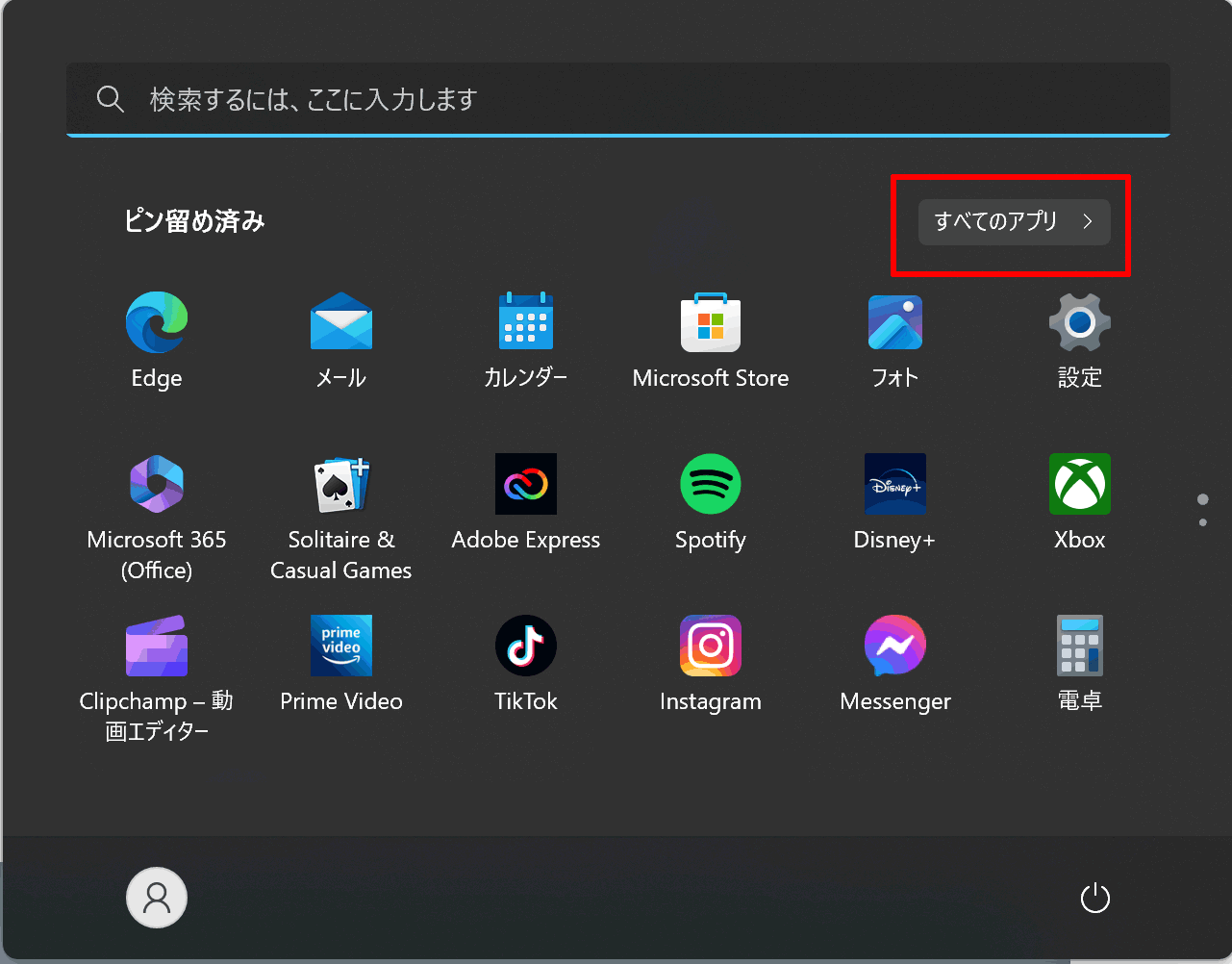This screenshot has height=964, width=1232.
Task: Launch the TikTok app
Action: 526,664
